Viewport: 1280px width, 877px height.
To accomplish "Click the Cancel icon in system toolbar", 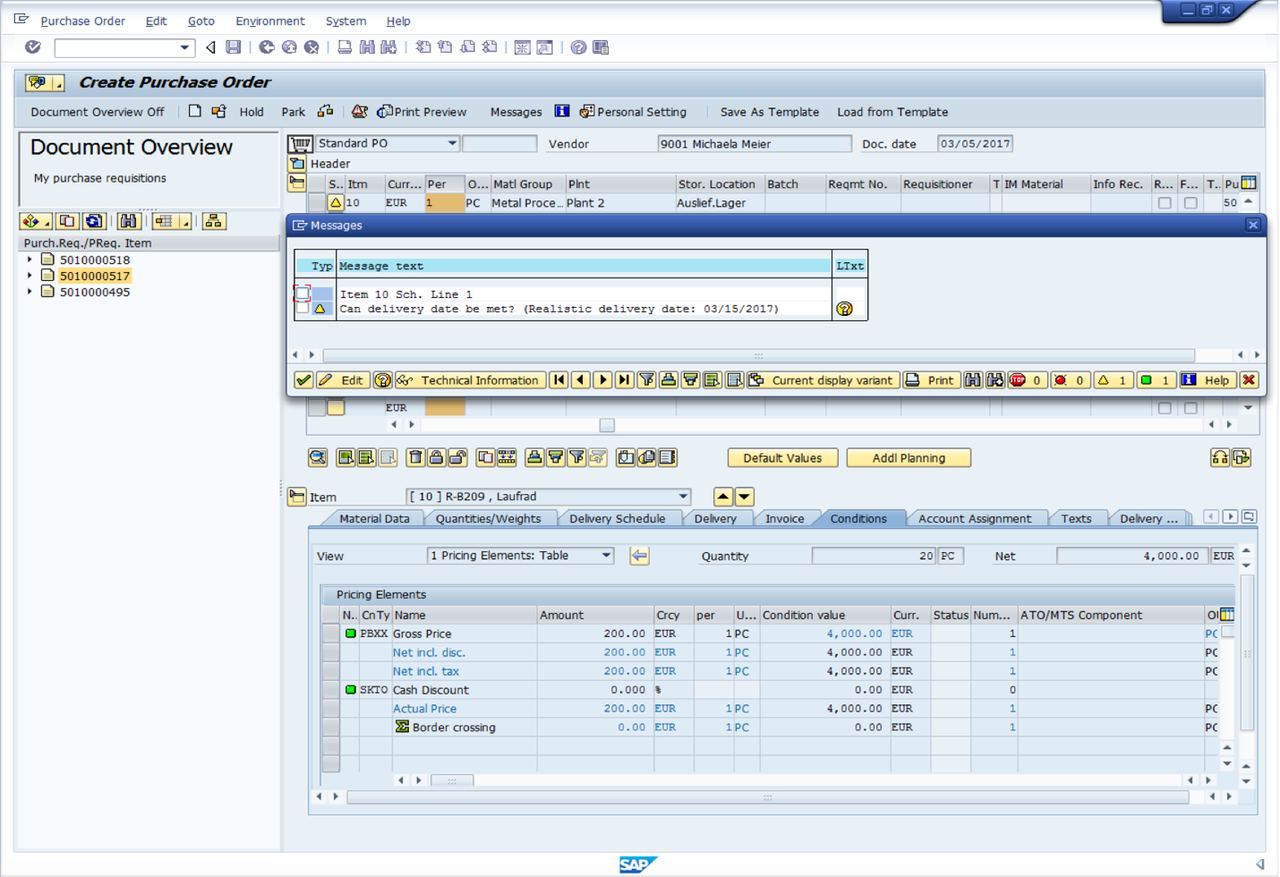I will coord(312,47).
